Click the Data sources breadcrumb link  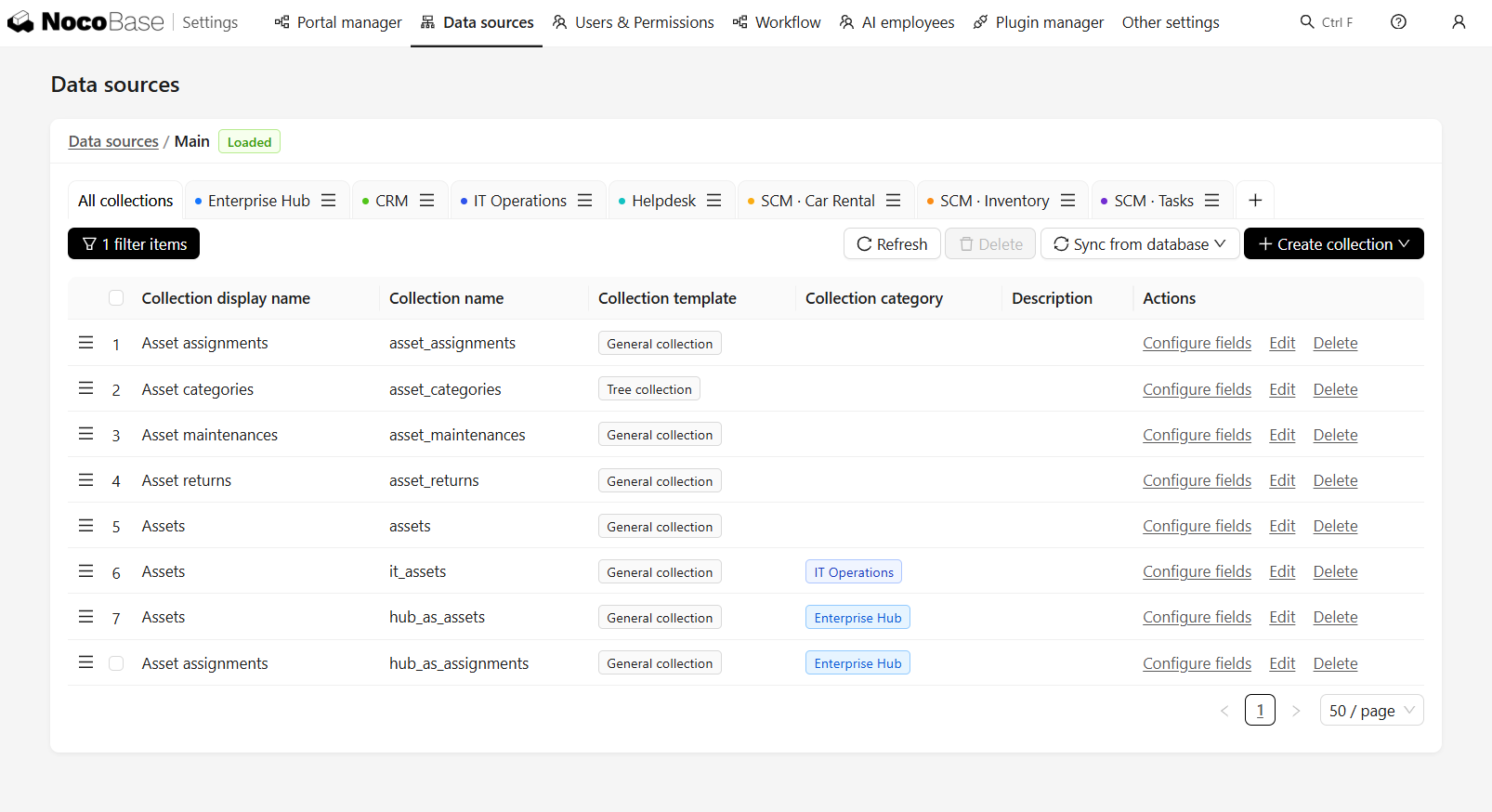[x=113, y=141]
